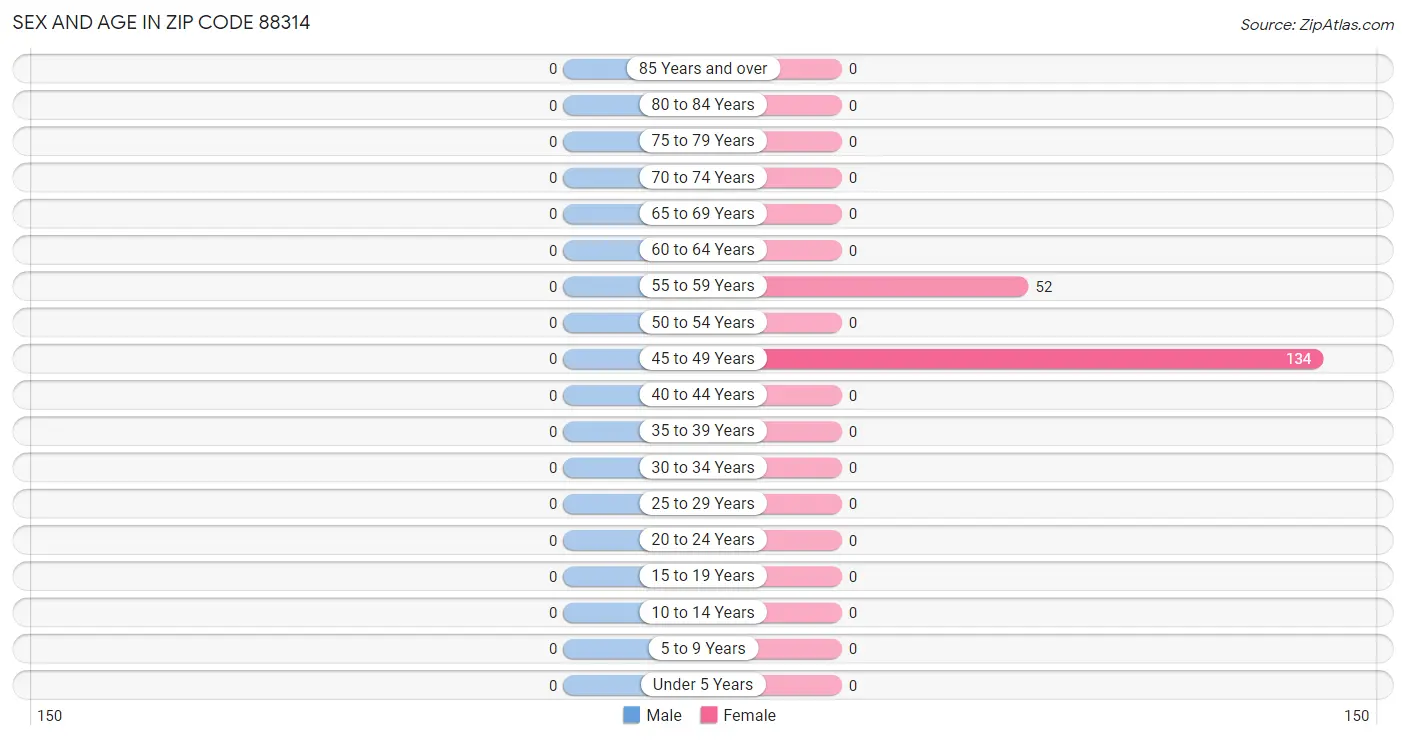
Task: Click the 45 to 49 Years label
Action: pos(703,359)
